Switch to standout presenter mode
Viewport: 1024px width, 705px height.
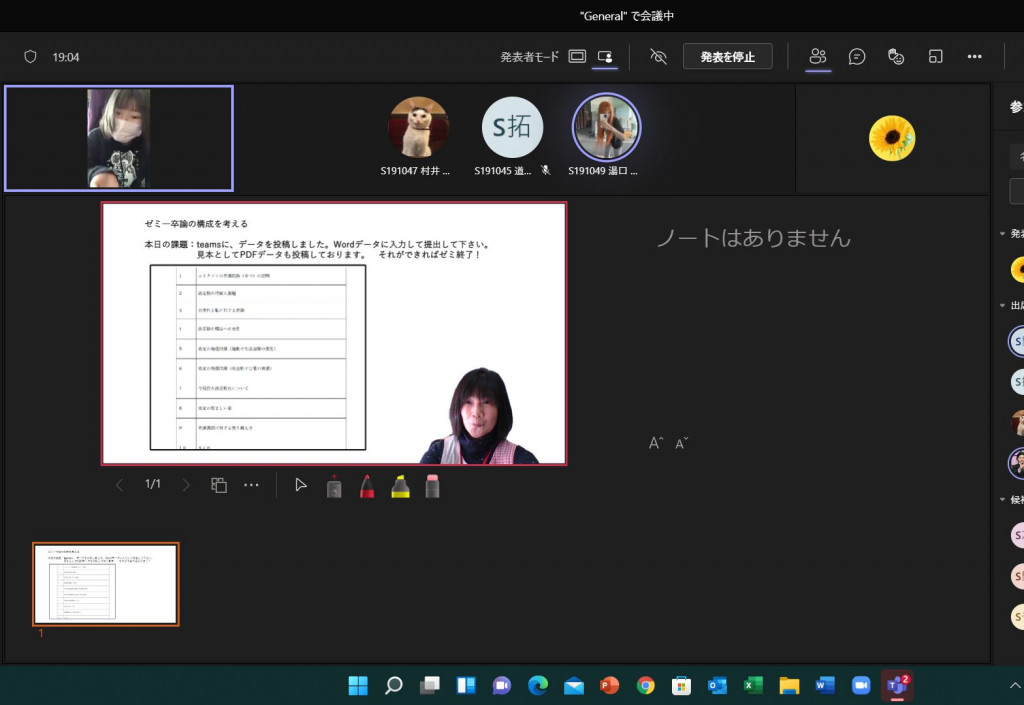tap(605, 57)
